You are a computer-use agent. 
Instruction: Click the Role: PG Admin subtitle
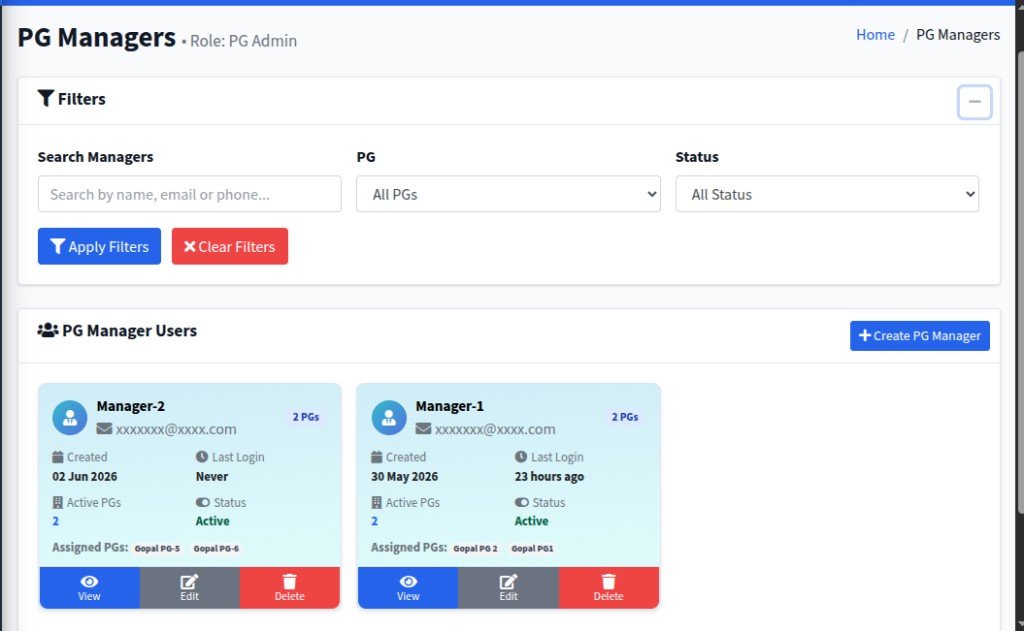tap(243, 40)
